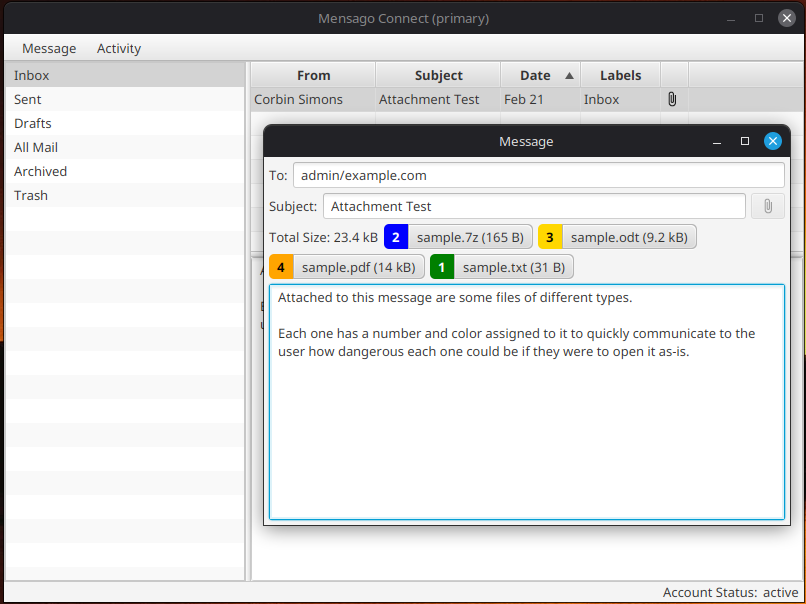Click the green risk badge numbered 1

[x=442, y=267]
